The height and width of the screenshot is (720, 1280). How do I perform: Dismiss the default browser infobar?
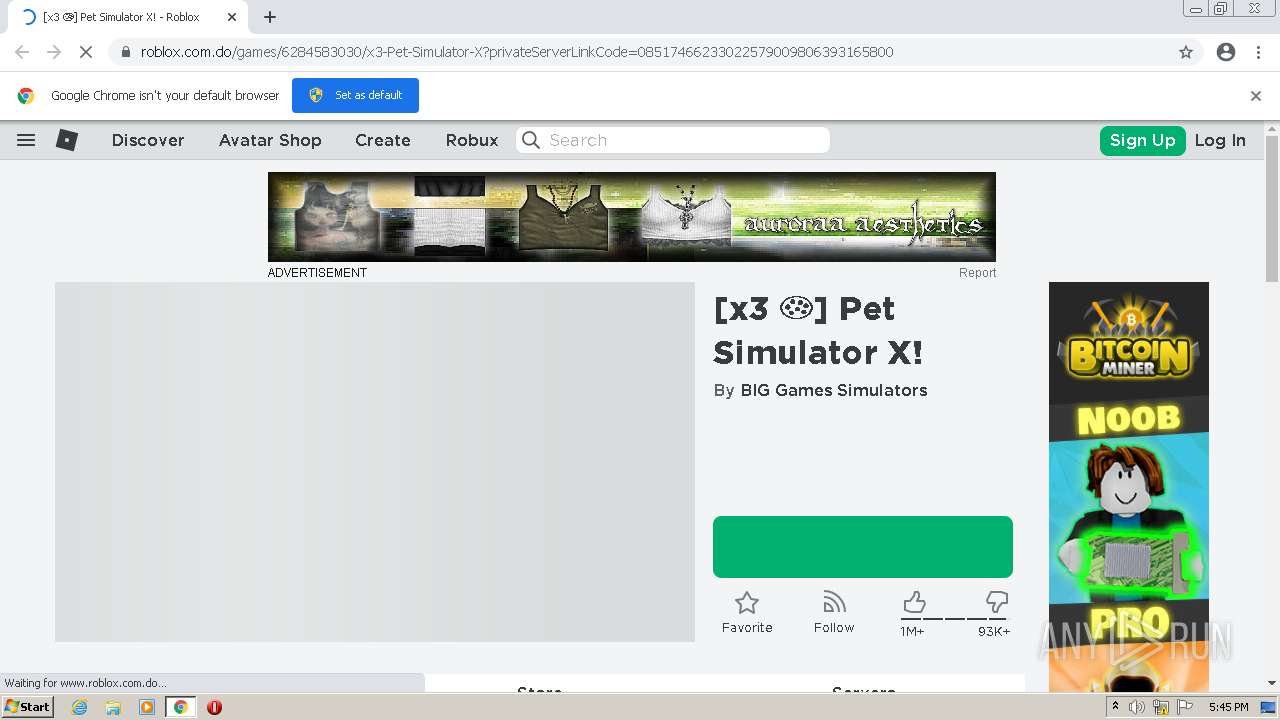click(x=1256, y=96)
